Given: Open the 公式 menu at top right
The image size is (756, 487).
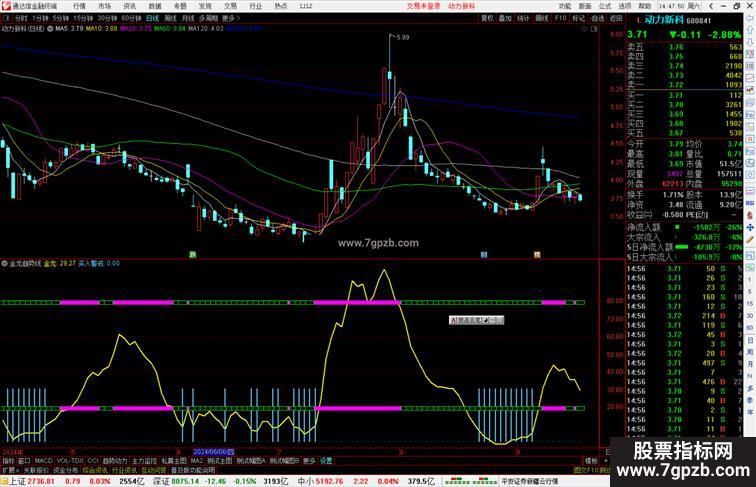Looking at the screenshot, I should (605, 6).
